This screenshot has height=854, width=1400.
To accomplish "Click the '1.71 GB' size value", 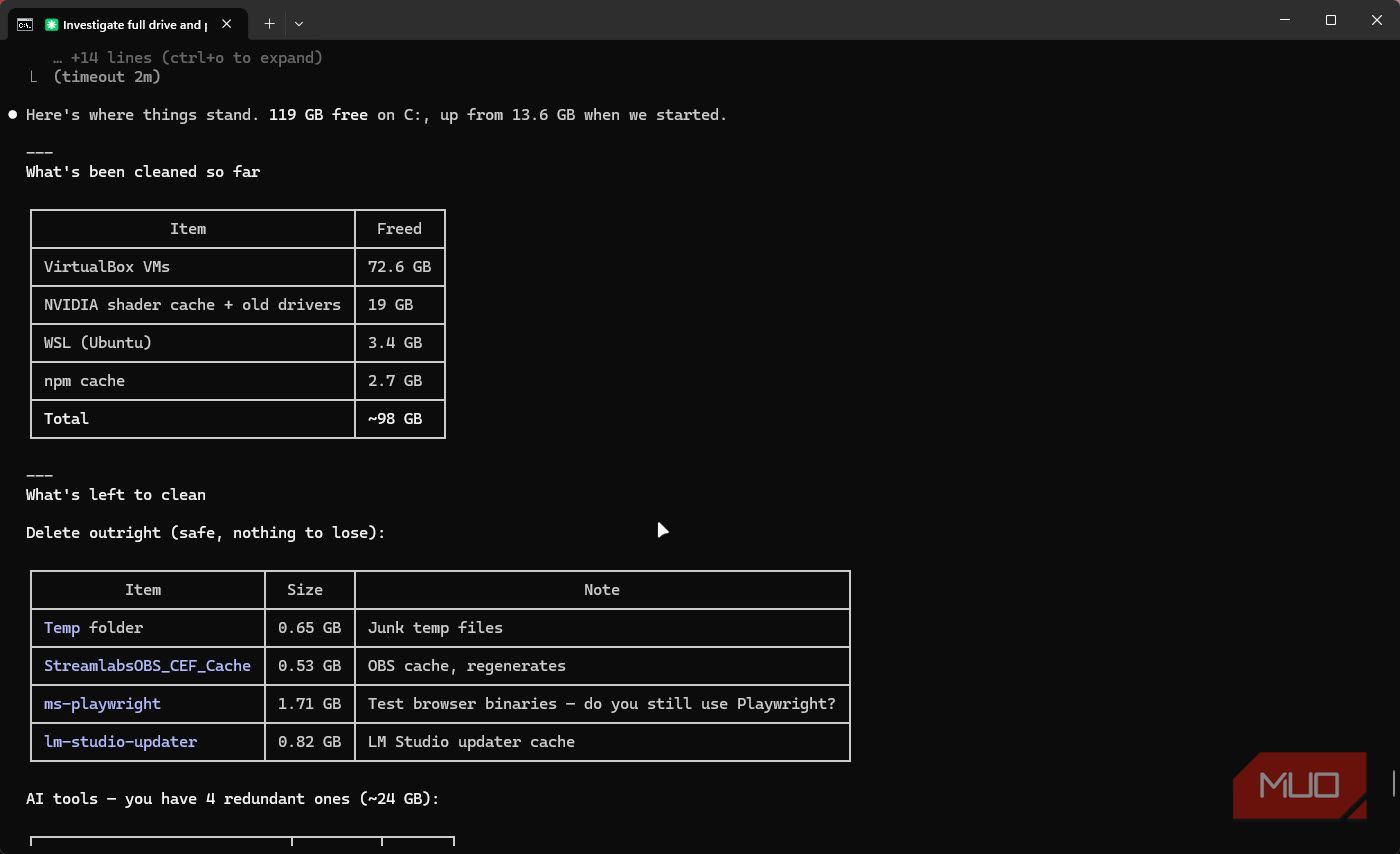I will 309,704.
